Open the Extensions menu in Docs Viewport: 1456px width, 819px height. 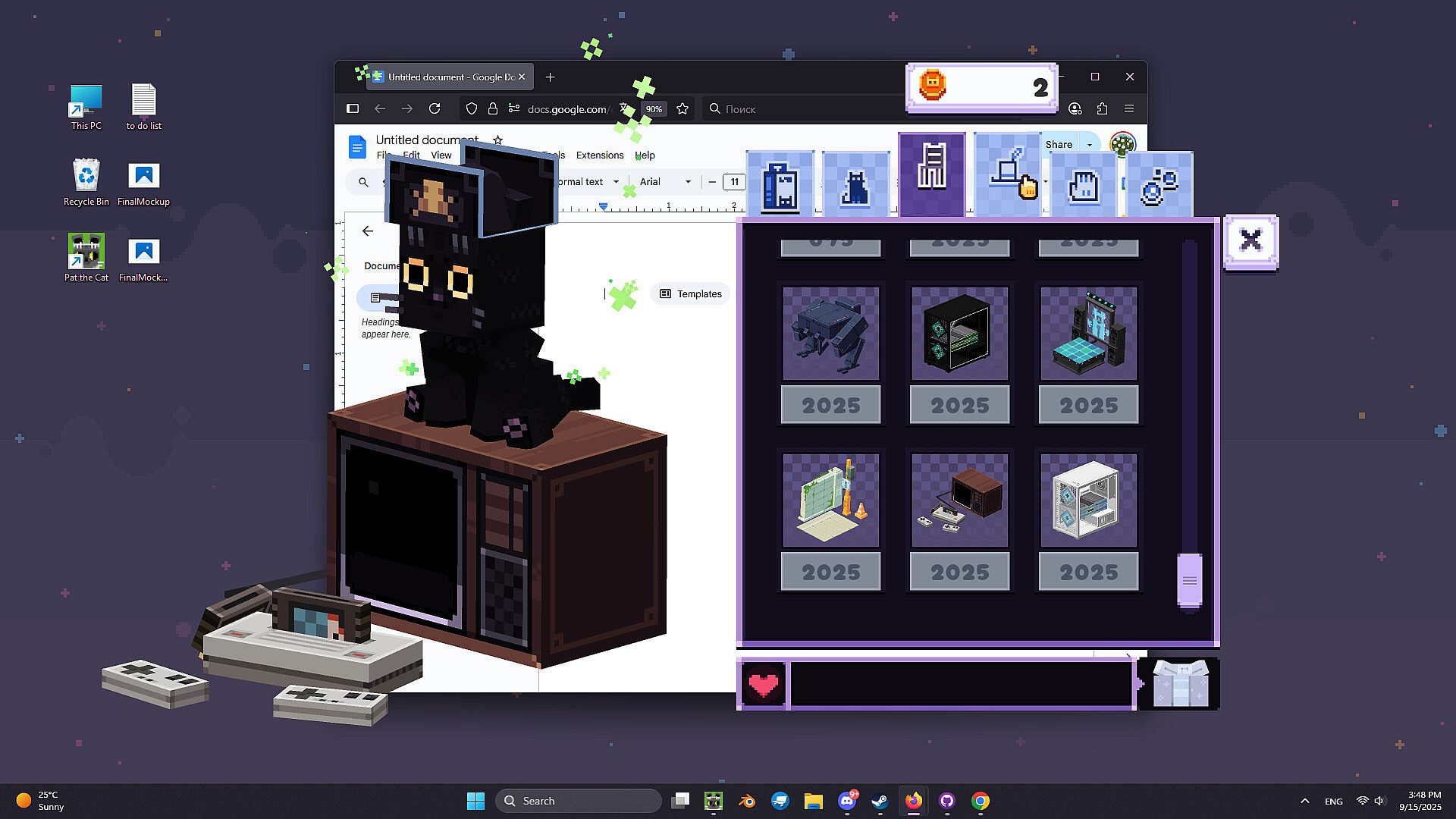599,155
